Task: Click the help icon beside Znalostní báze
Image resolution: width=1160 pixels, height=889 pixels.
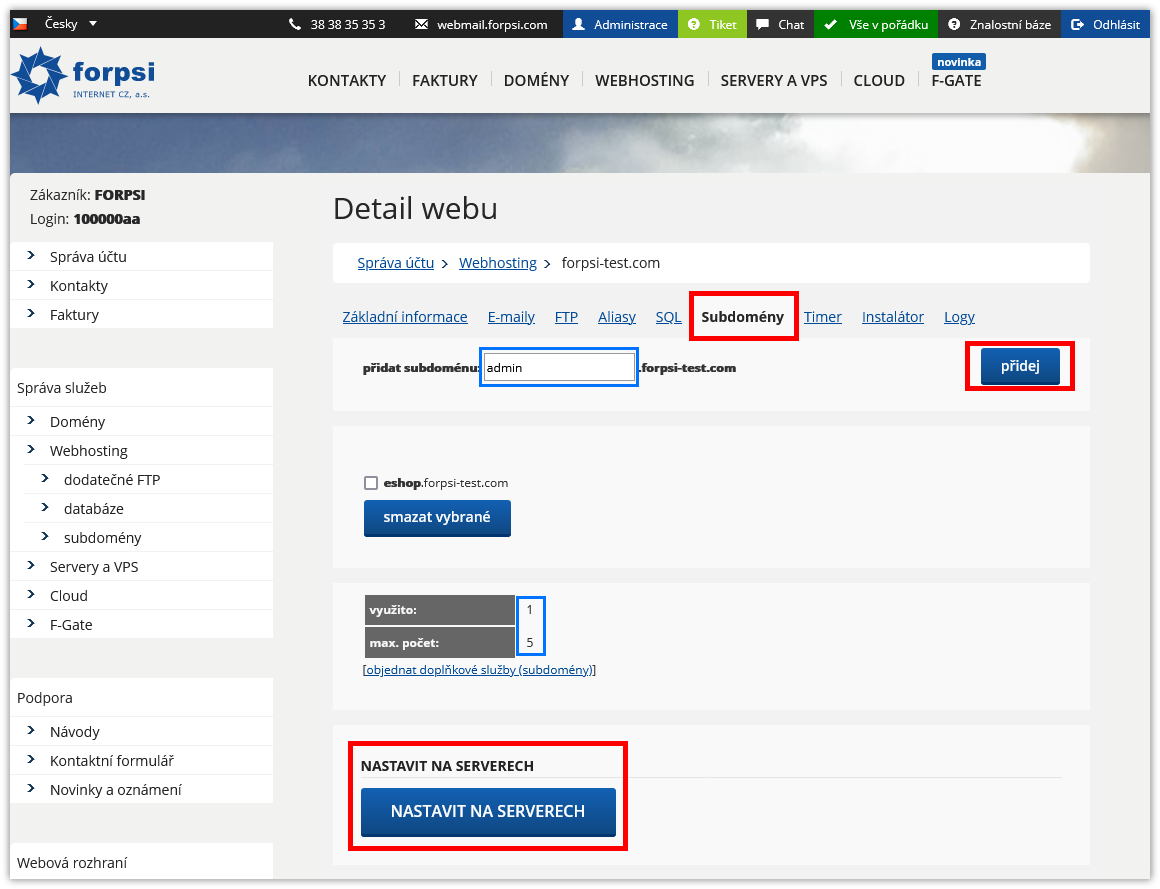Action: click(954, 24)
